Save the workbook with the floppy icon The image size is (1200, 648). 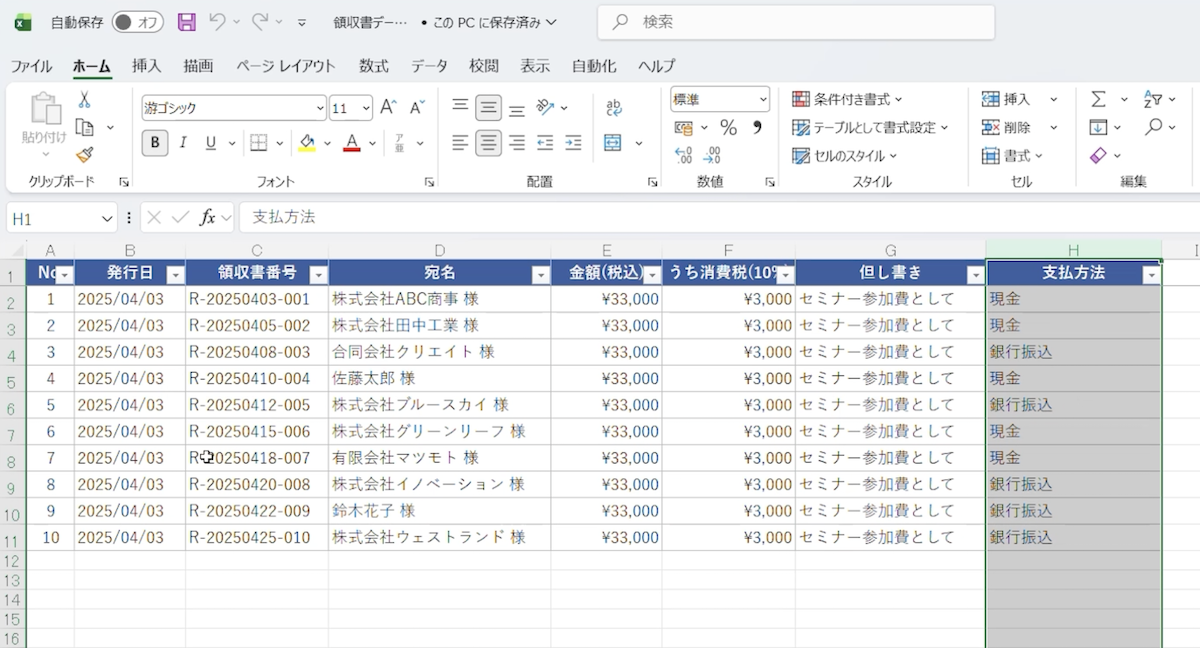click(186, 22)
